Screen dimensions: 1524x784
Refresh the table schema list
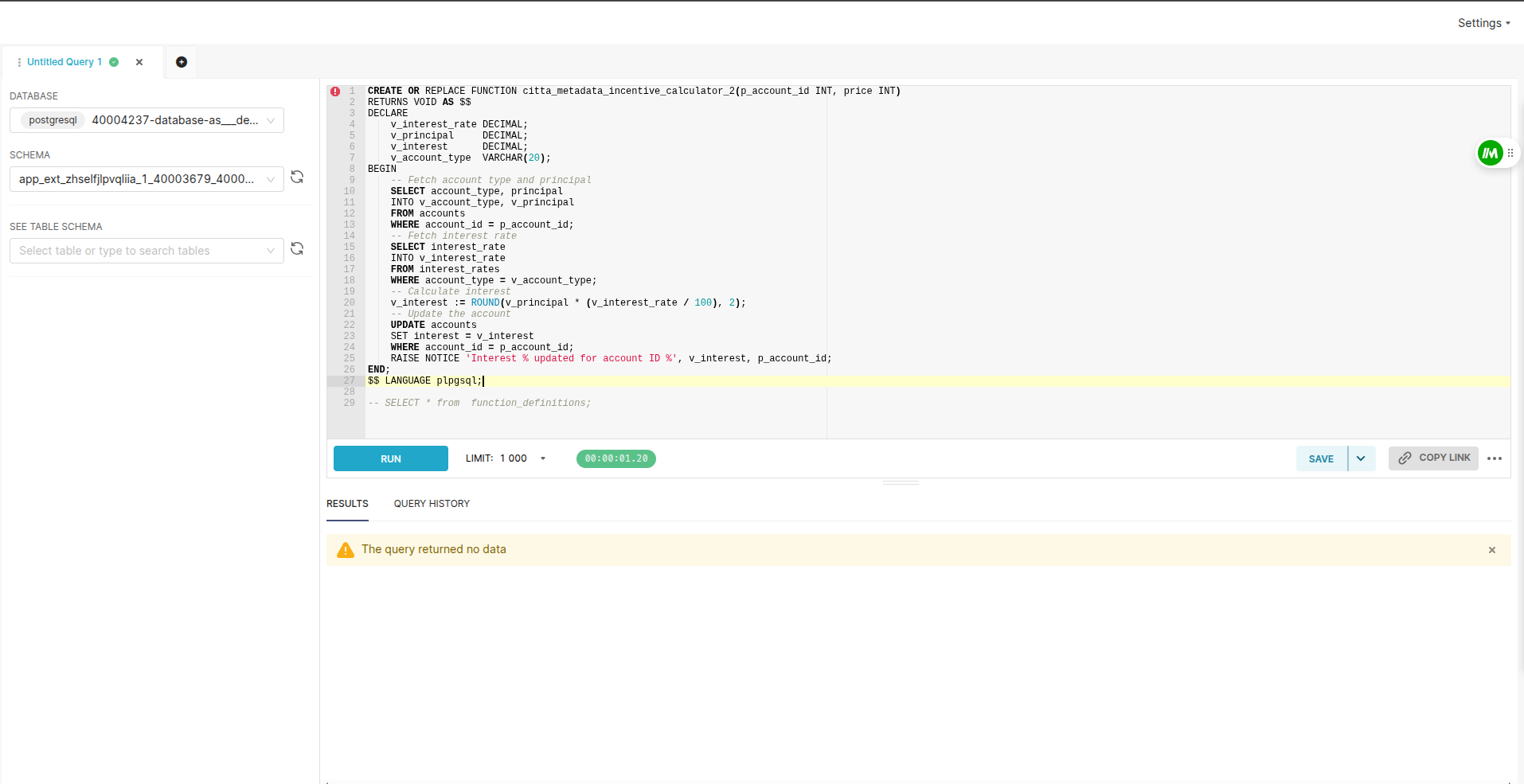click(297, 249)
